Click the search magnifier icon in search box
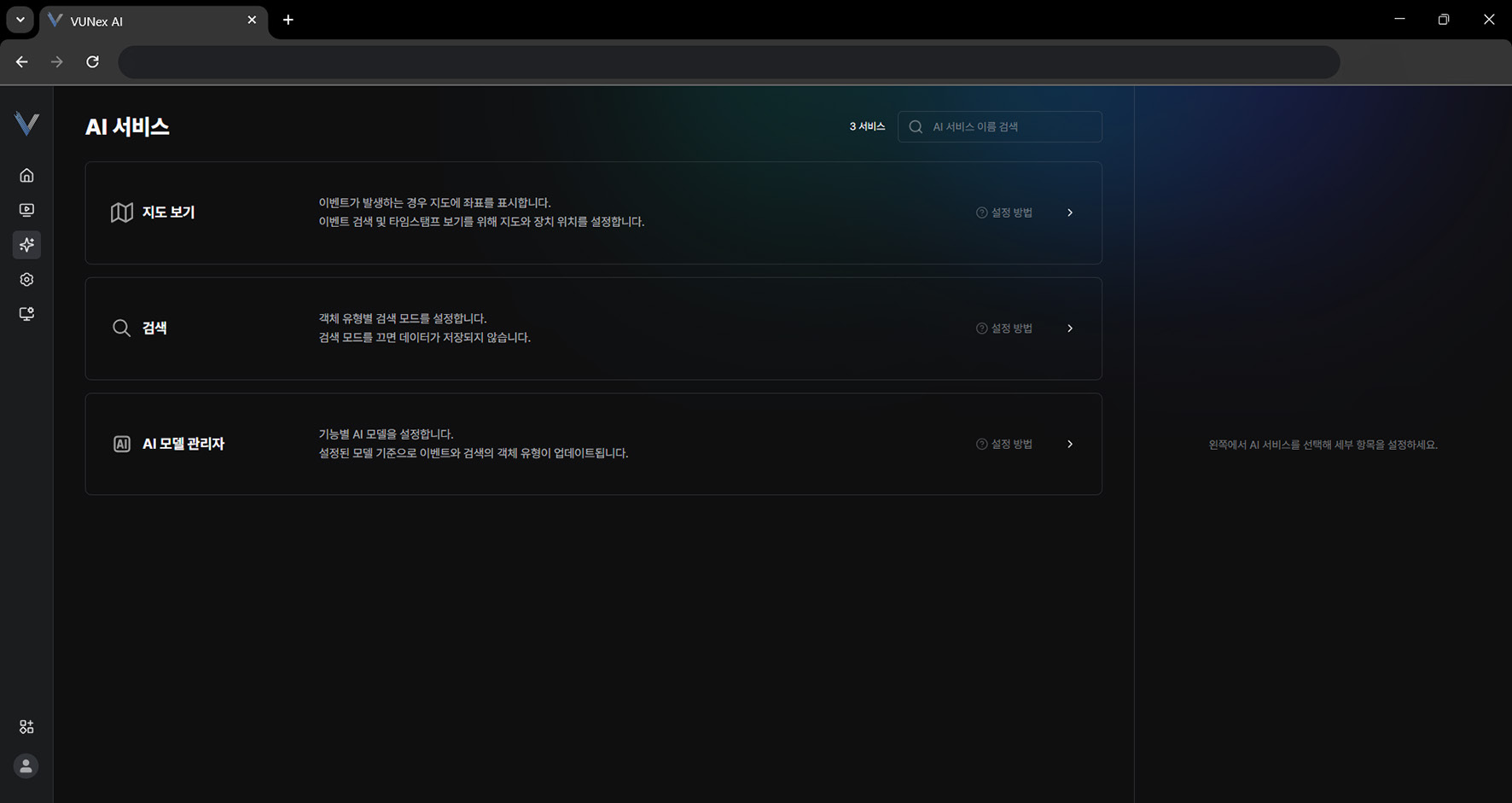 [916, 127]
